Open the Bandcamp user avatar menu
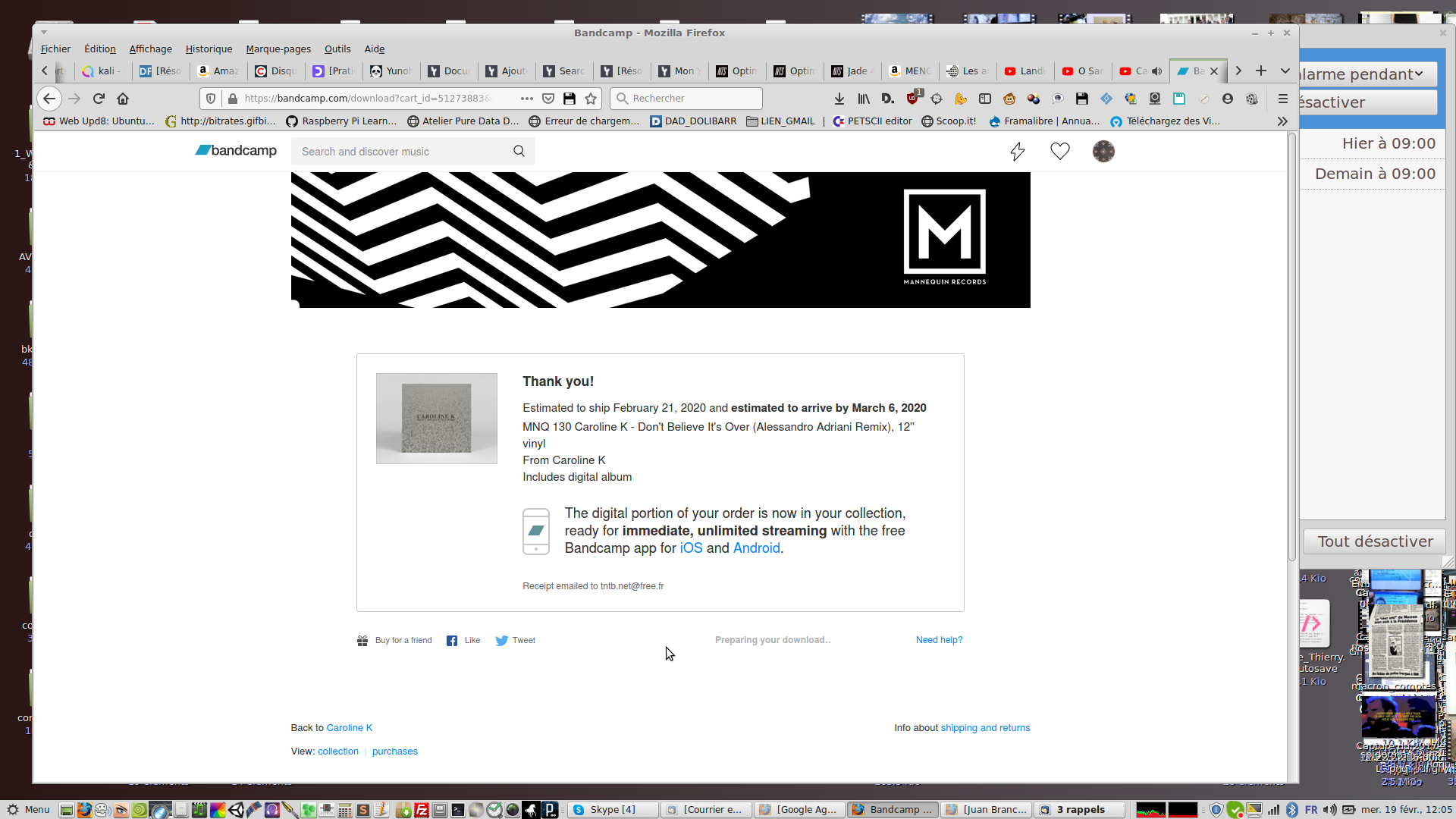The width and height of the screenshot is (1456, 819). tap(1103, 152)
